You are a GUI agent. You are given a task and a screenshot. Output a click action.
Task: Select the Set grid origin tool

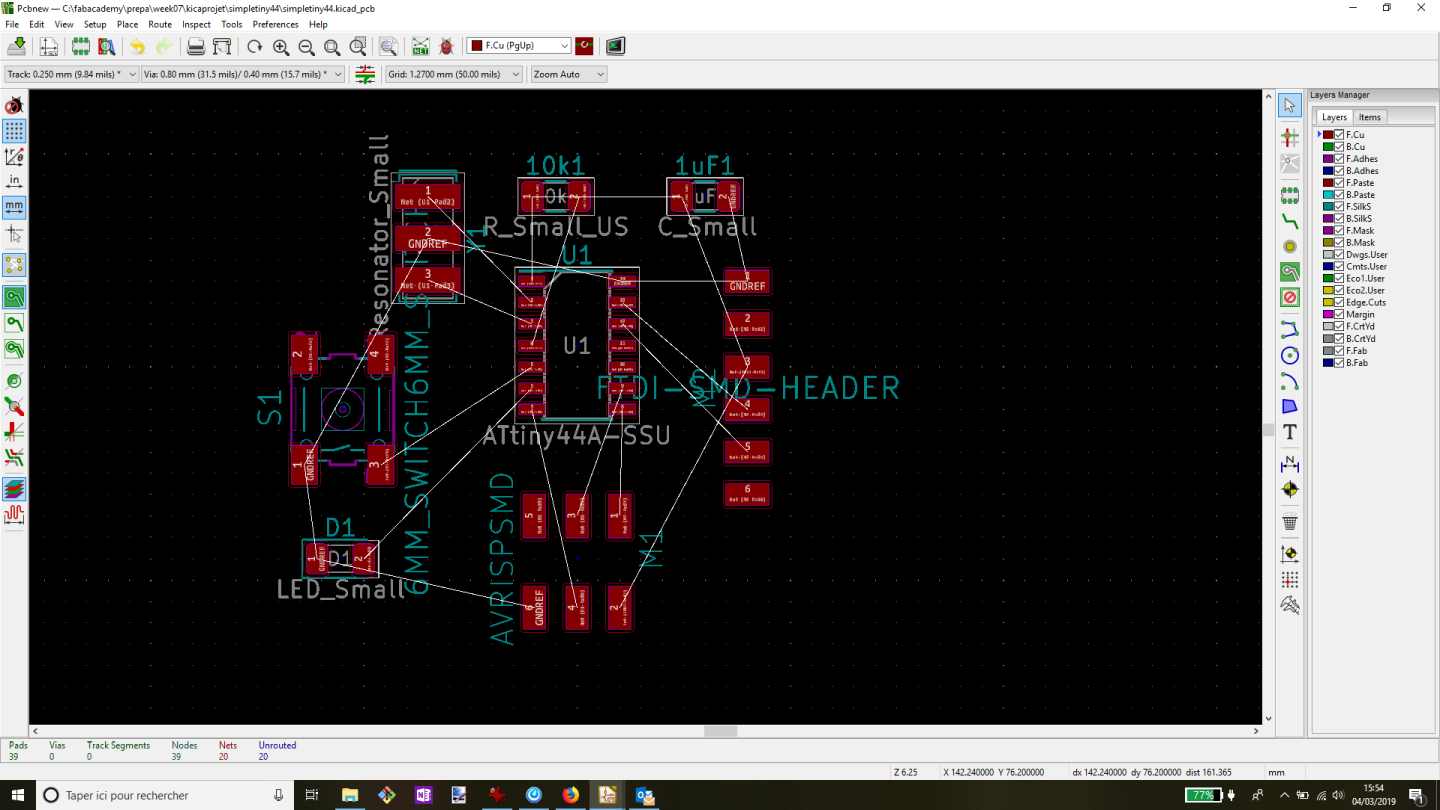click(1290, 580)
